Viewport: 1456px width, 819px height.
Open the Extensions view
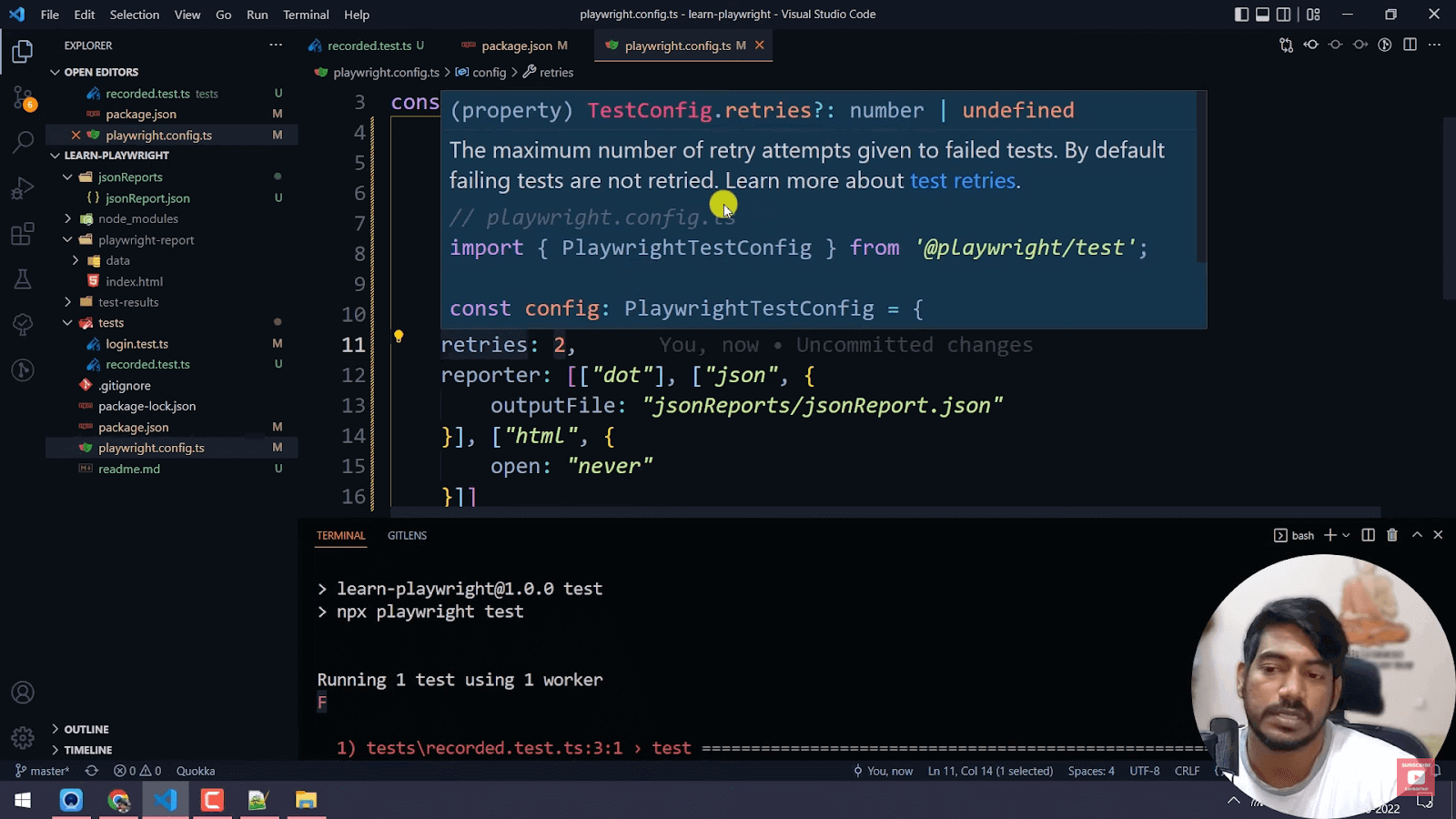coord(23,234)
